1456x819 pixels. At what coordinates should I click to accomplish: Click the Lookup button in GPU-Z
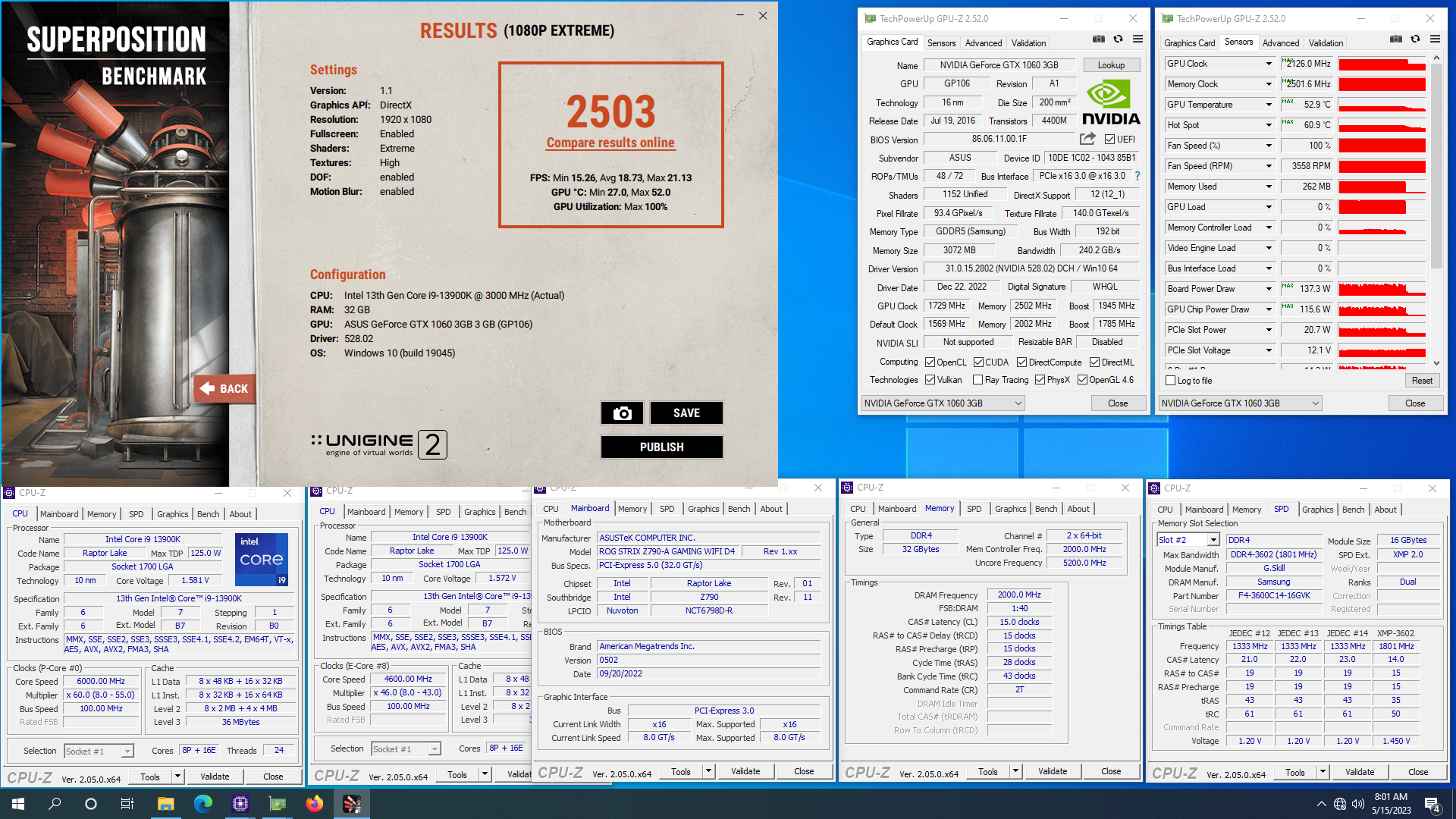[1111, 65]
